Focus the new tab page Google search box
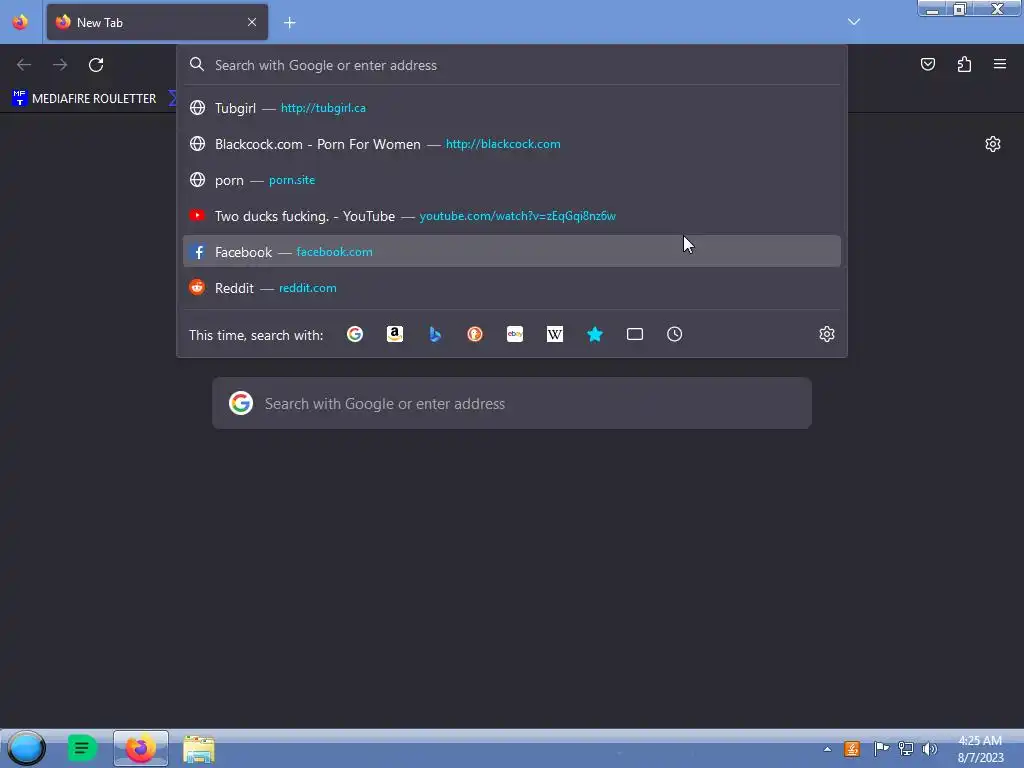Viewport: 1024px width, 768px height. [512, 403]
